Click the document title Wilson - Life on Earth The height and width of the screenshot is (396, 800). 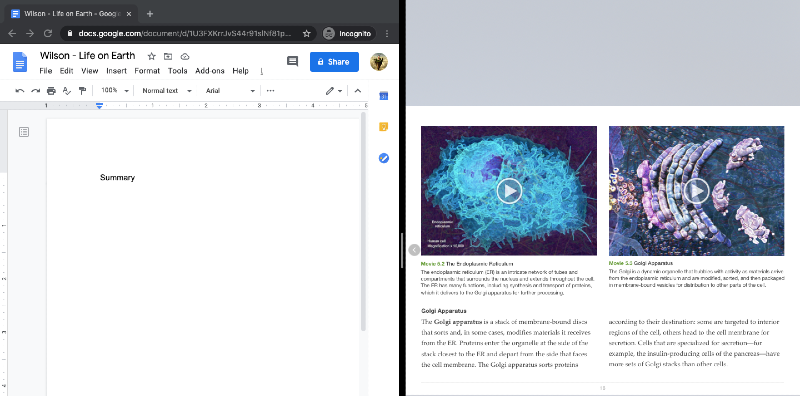pyautogui.click(x=87, y=56)
